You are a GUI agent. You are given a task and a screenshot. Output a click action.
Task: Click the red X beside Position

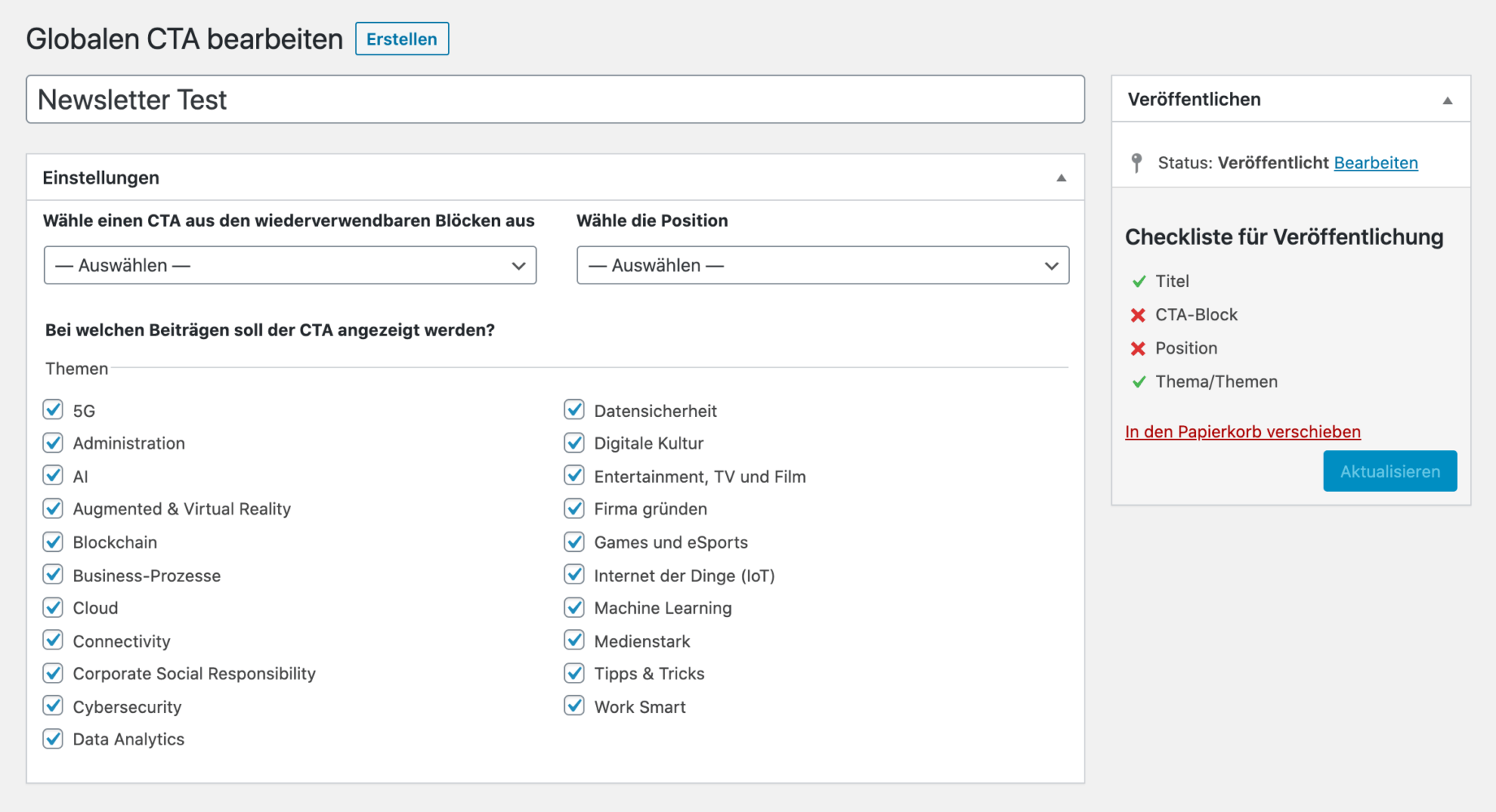coord(1137,348)
